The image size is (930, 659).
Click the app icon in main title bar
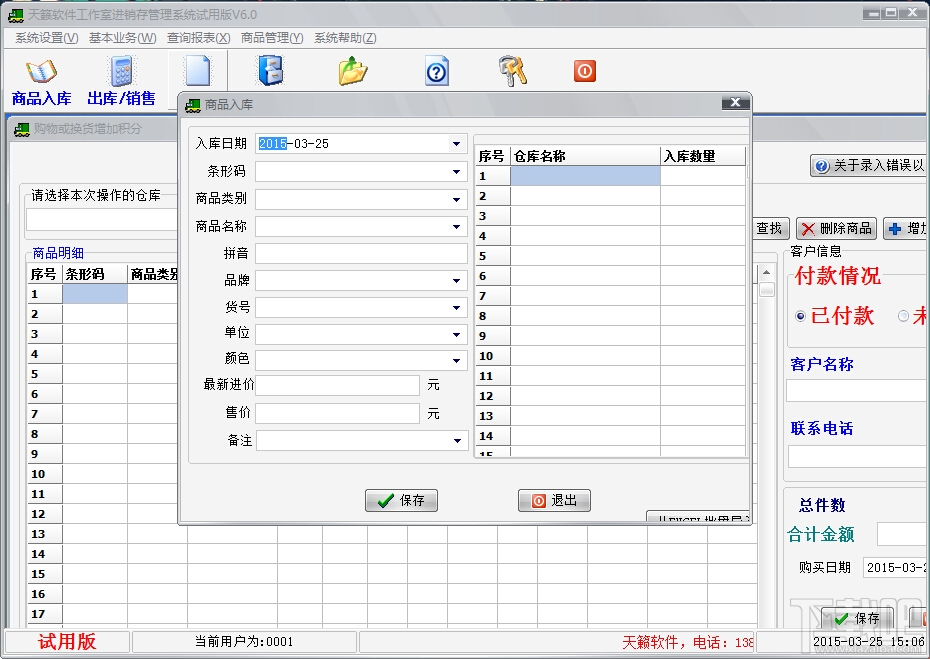15,15
